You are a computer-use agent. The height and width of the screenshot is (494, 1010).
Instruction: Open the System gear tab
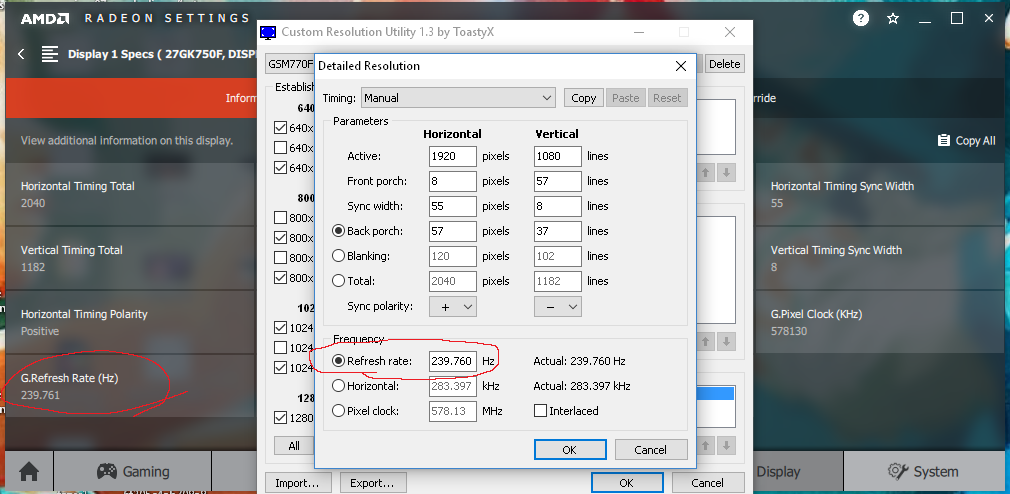[923, 471]
